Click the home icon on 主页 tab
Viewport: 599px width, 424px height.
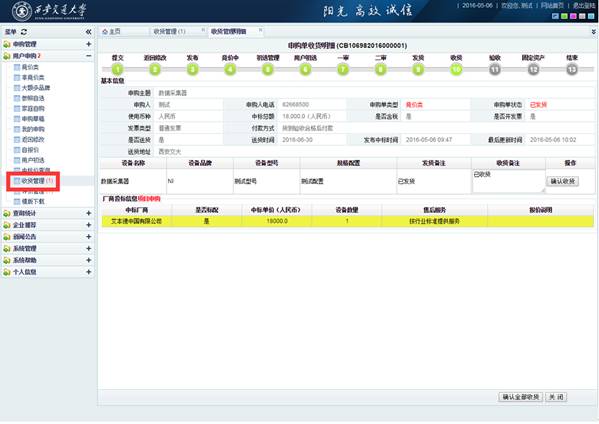click(x=105, y=32)
